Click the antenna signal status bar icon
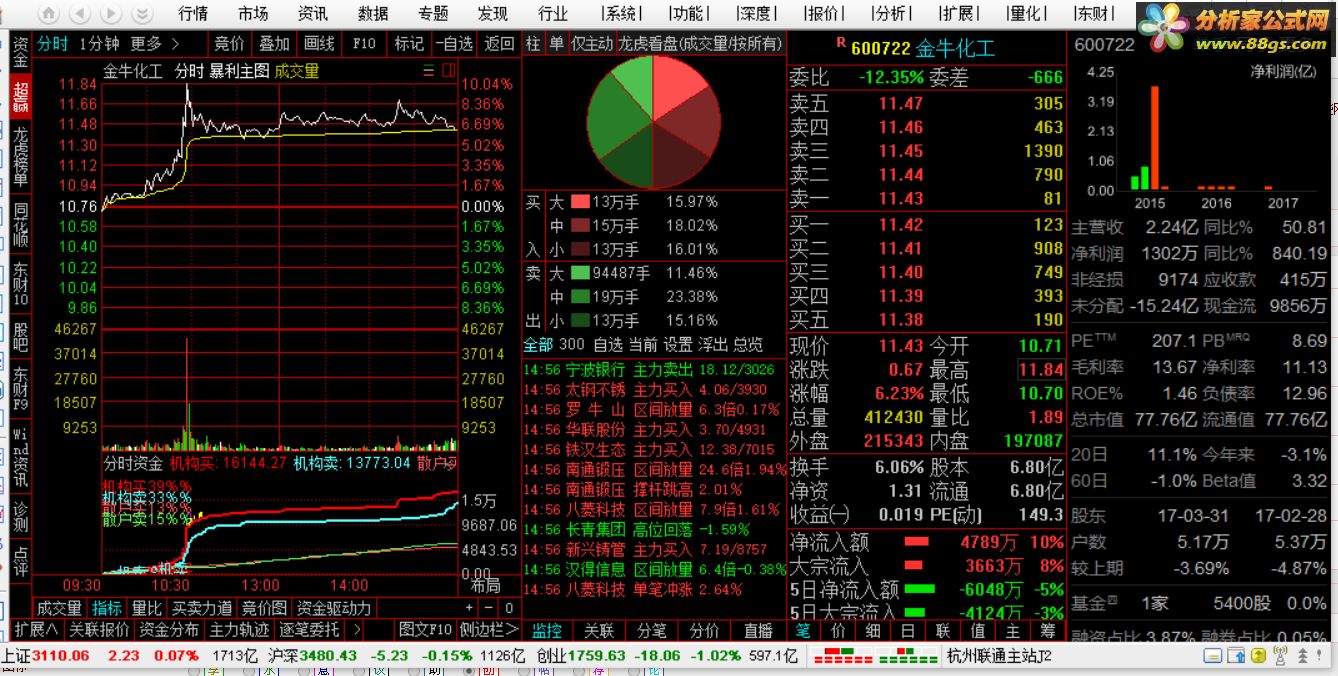Screen dimensions: 1338x676 tap(1279, 655)
